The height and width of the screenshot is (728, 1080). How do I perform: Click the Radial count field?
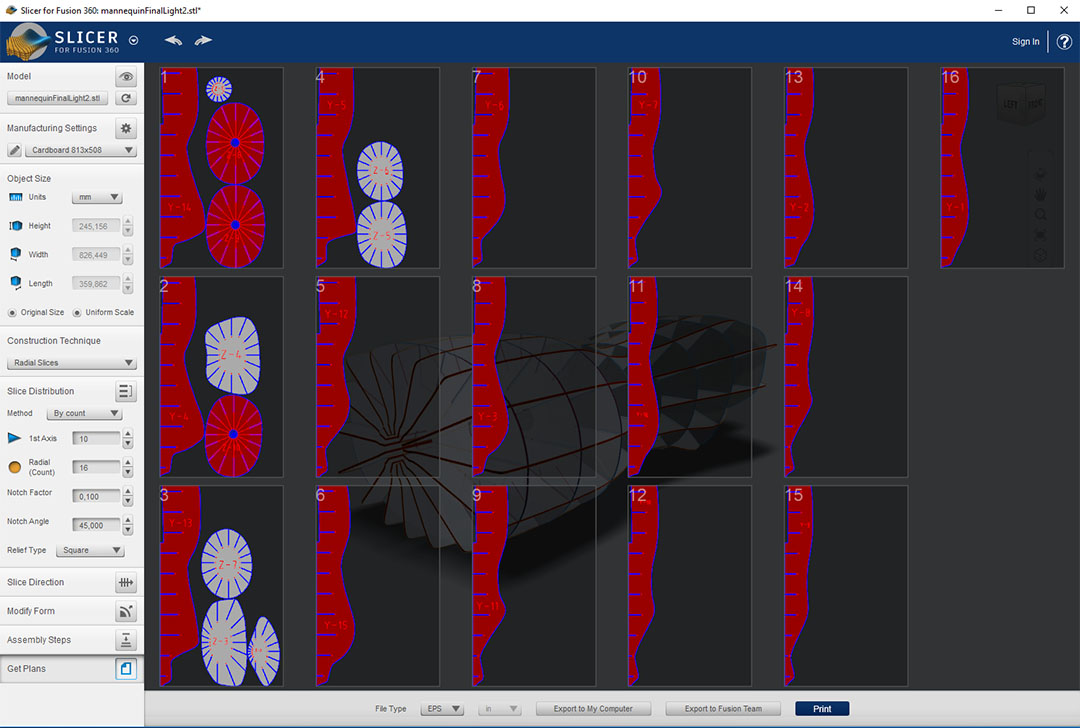coord(96,468)
